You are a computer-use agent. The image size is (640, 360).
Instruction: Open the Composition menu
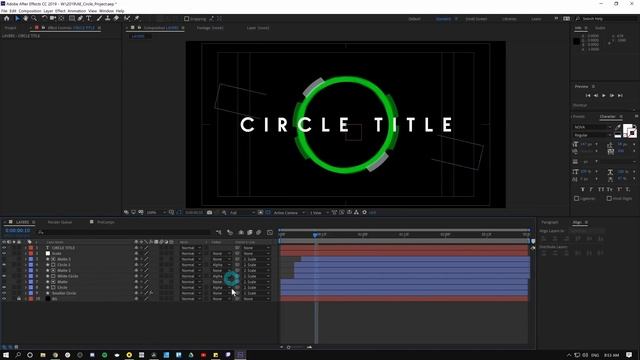(x=30, y=11)
